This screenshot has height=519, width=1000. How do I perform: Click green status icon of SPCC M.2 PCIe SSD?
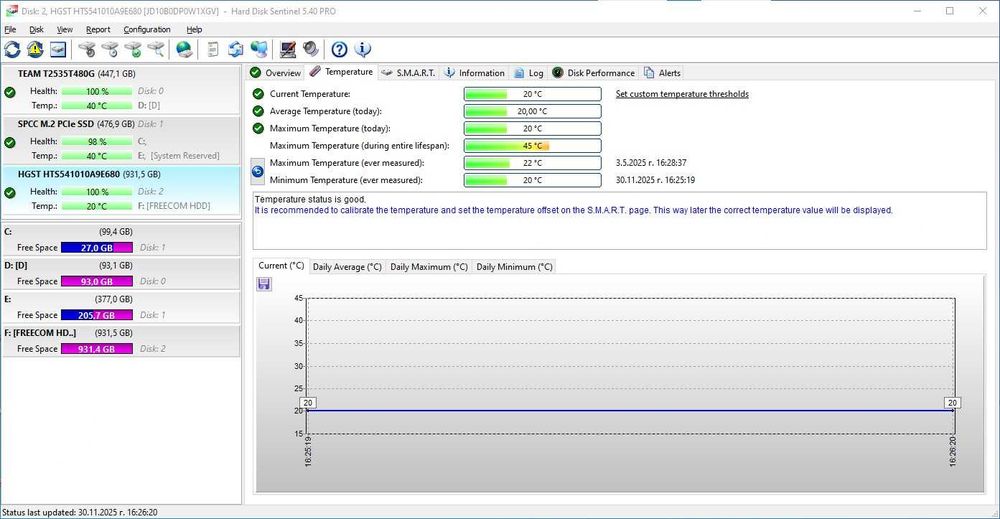pyautogui.click(x=10, y=142)
